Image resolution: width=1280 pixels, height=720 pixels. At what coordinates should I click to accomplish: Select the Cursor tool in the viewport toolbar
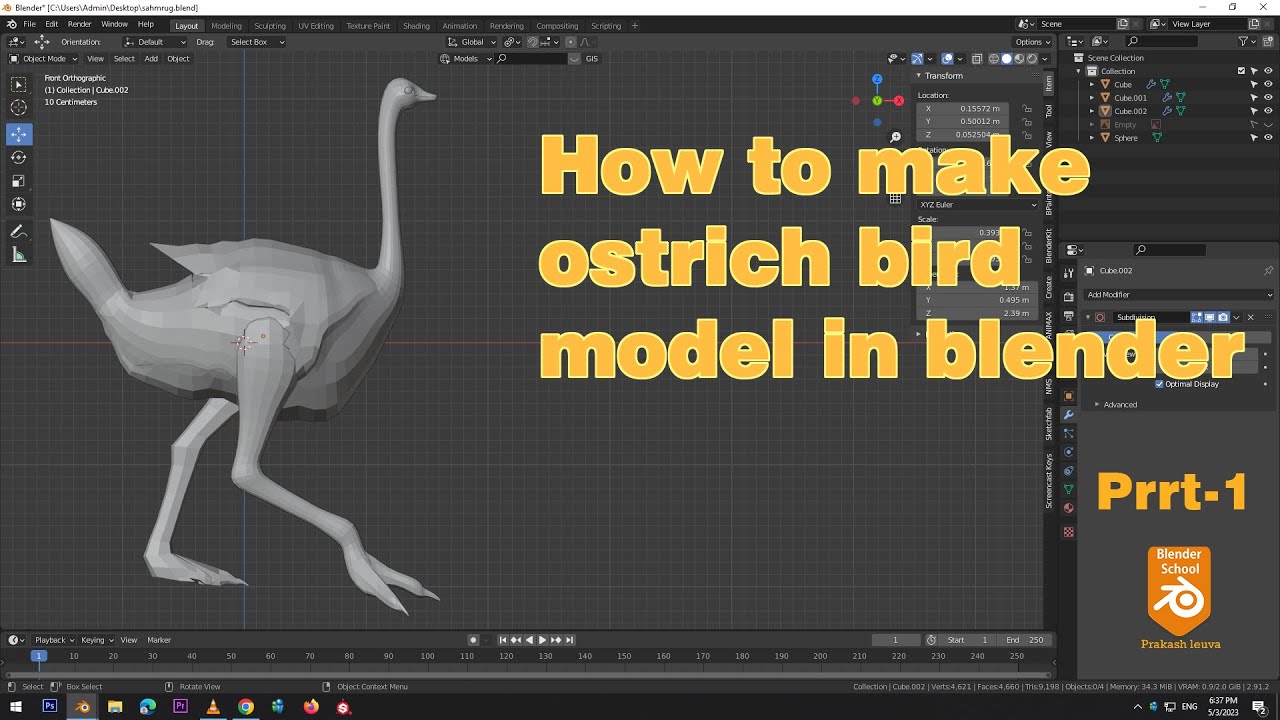click(x=19, y=107)
